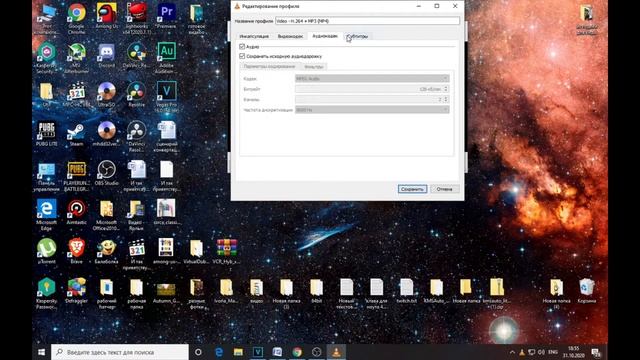Select the Microsoft Edge desktop icon
640x360 pixels.
tap(46, 215)
